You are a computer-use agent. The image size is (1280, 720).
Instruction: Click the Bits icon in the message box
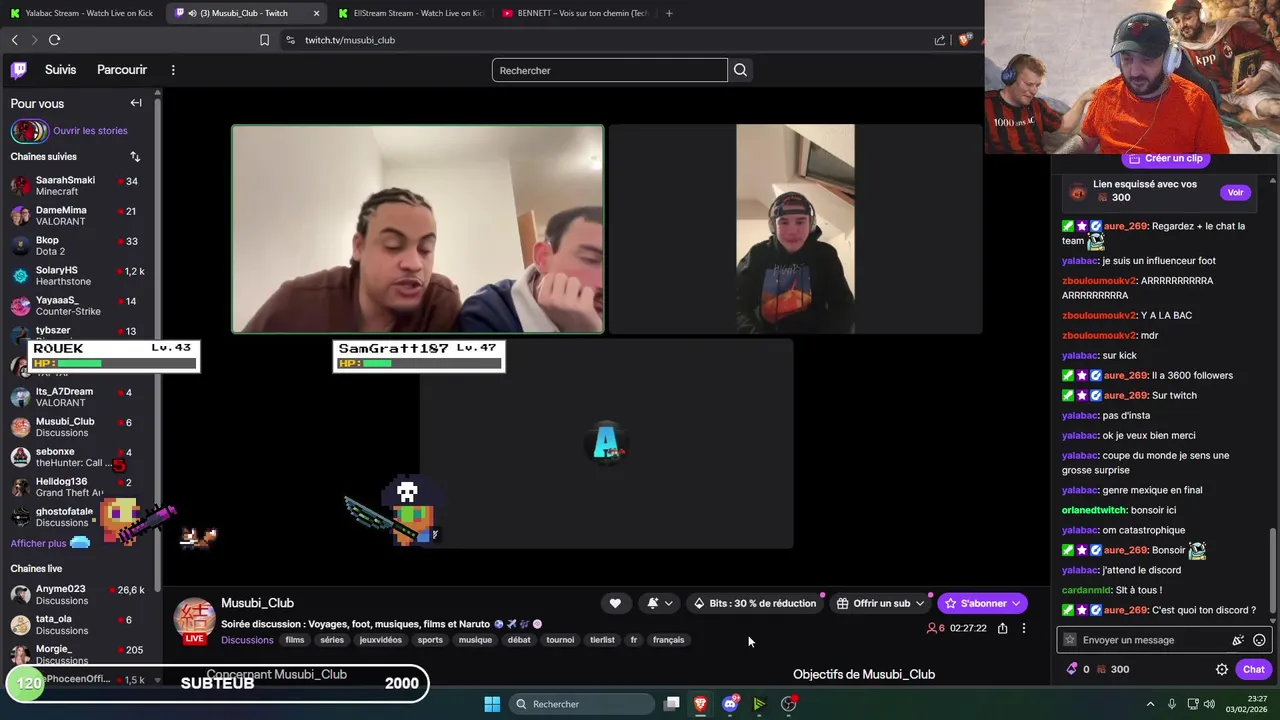click(1238, 640)
